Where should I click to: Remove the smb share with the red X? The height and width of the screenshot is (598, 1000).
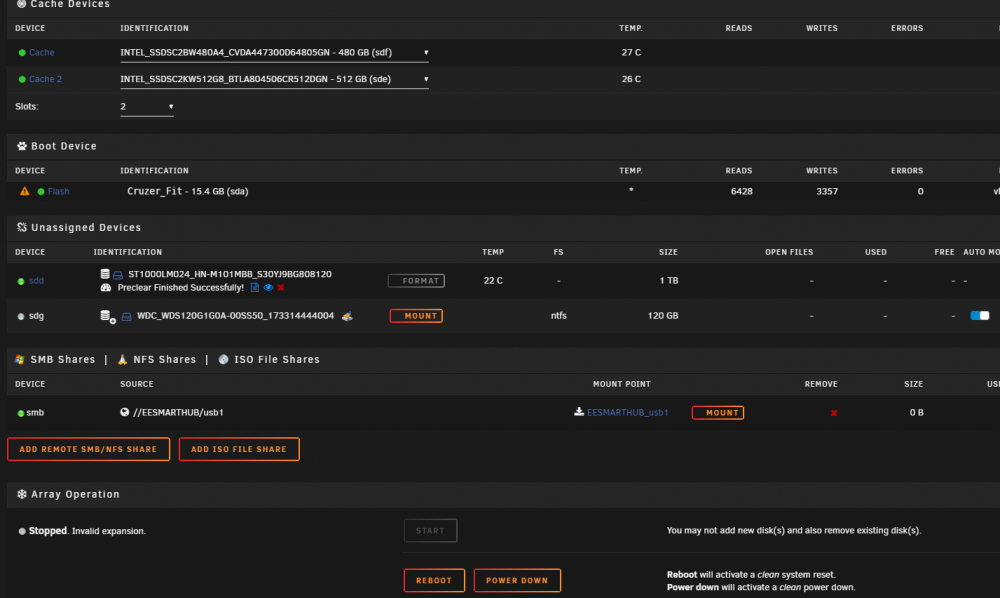coord(834,413)
